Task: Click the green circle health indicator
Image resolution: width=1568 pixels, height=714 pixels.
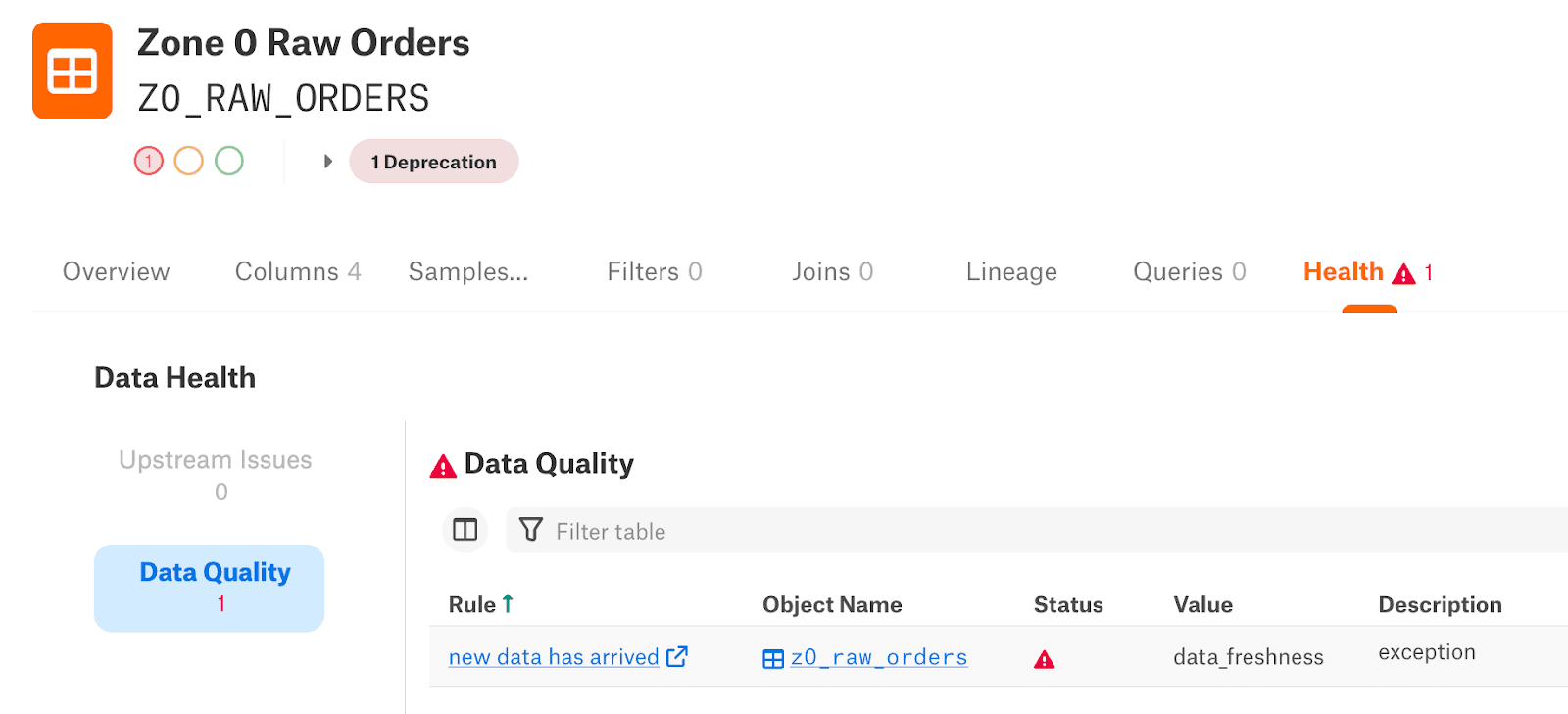Action: pos(229,161)
